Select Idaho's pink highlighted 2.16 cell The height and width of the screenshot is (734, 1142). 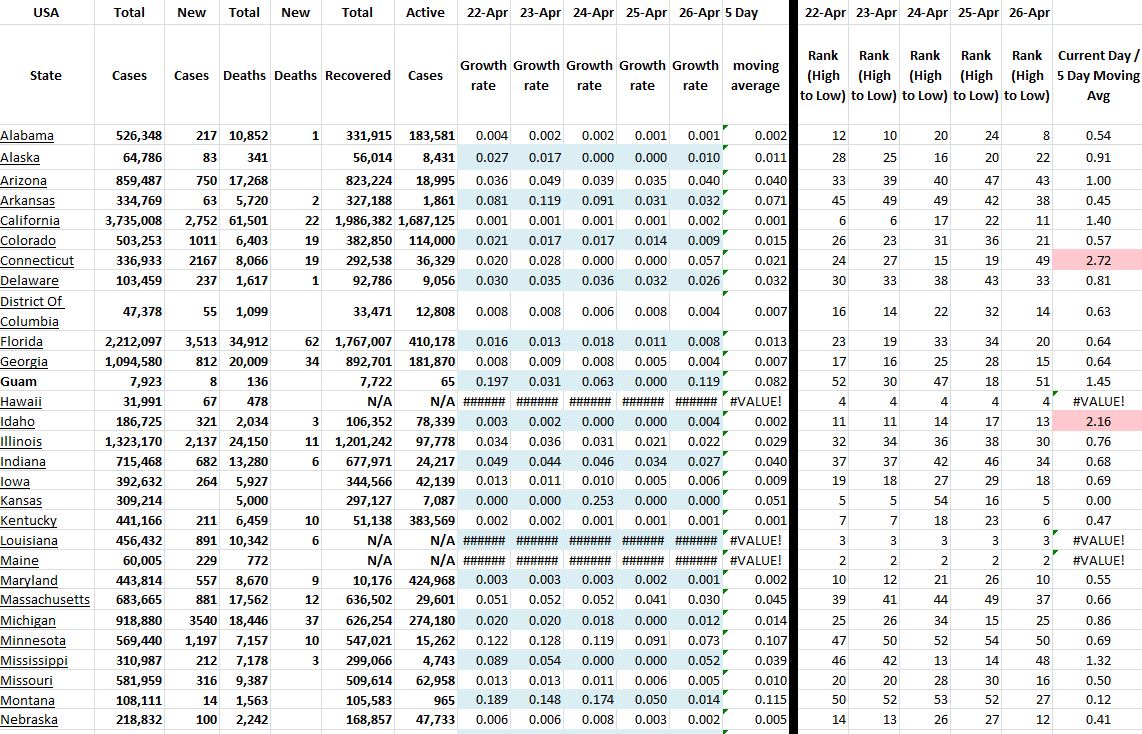(x=1097, y=422)
